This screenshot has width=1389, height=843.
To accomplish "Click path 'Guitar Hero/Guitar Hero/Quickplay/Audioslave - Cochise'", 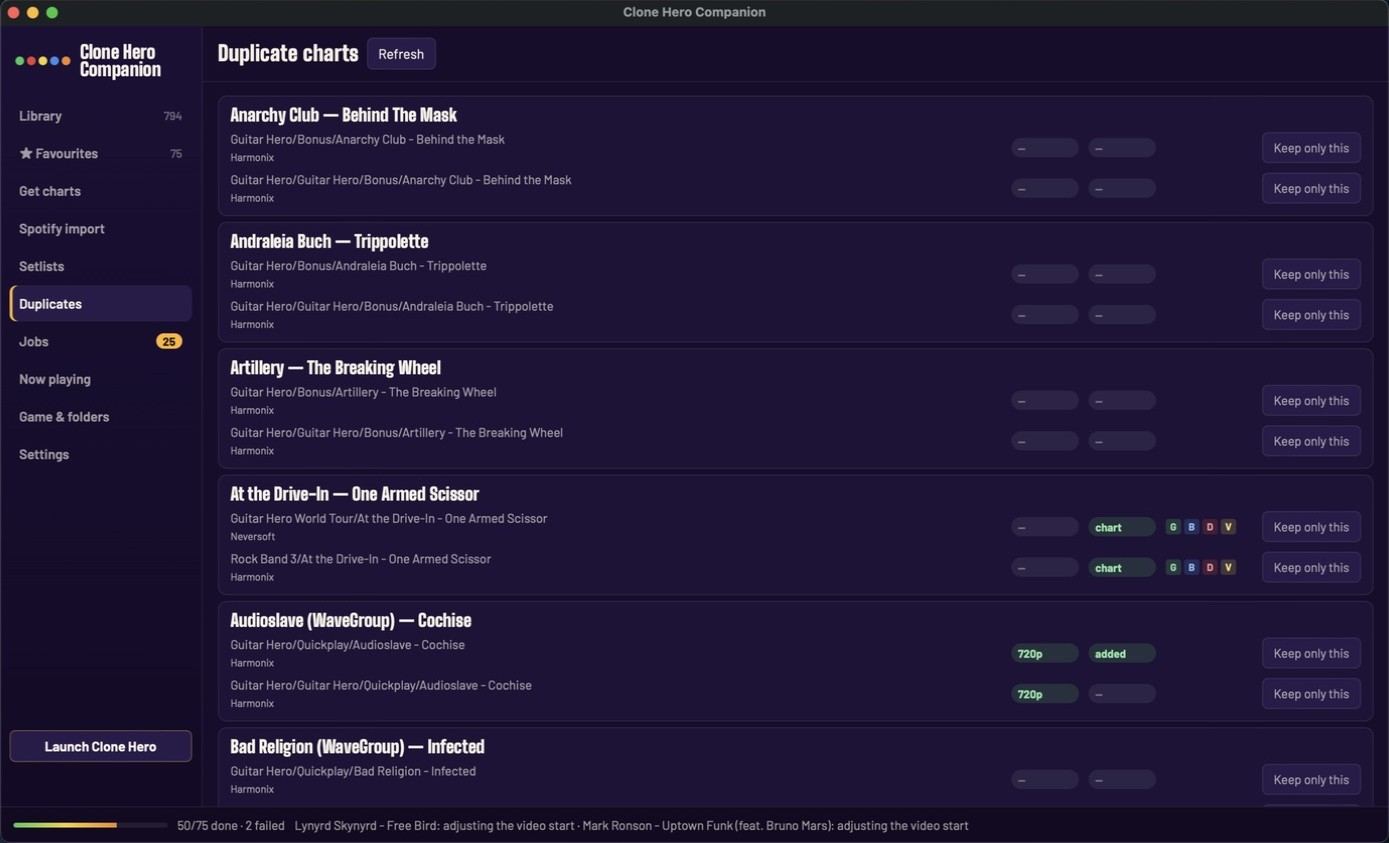I will click(x=380, y=685).
